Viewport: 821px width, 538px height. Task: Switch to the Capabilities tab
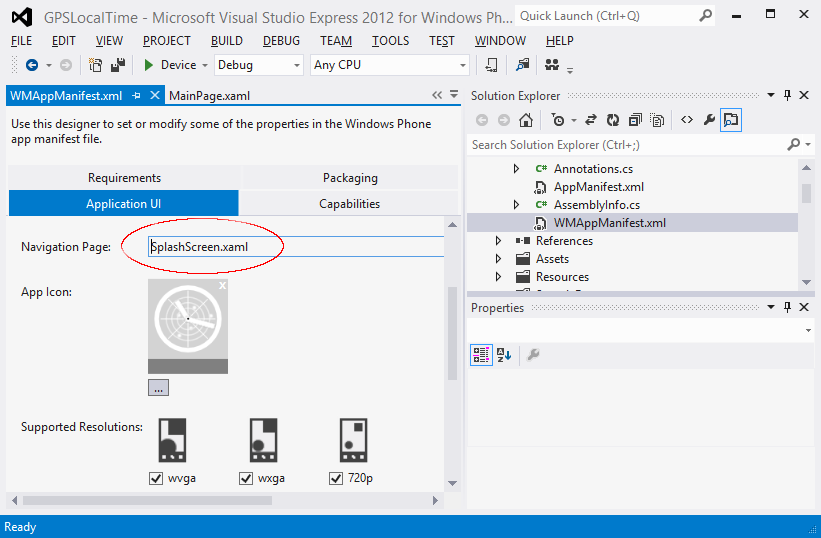tap(349, 204)
